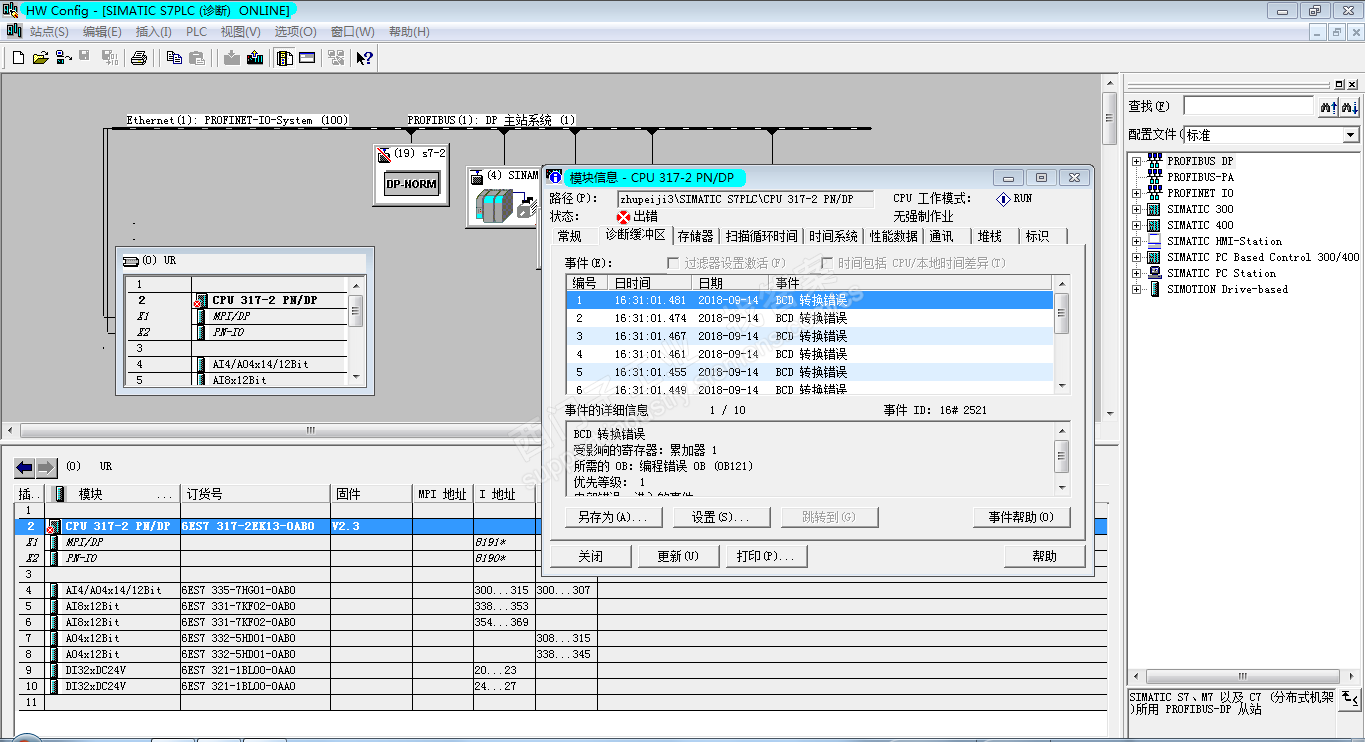The height and width of the screenshot is (742, 1365).
Task: Click the 更新(U) button
Action: click(x=678, y=556)
